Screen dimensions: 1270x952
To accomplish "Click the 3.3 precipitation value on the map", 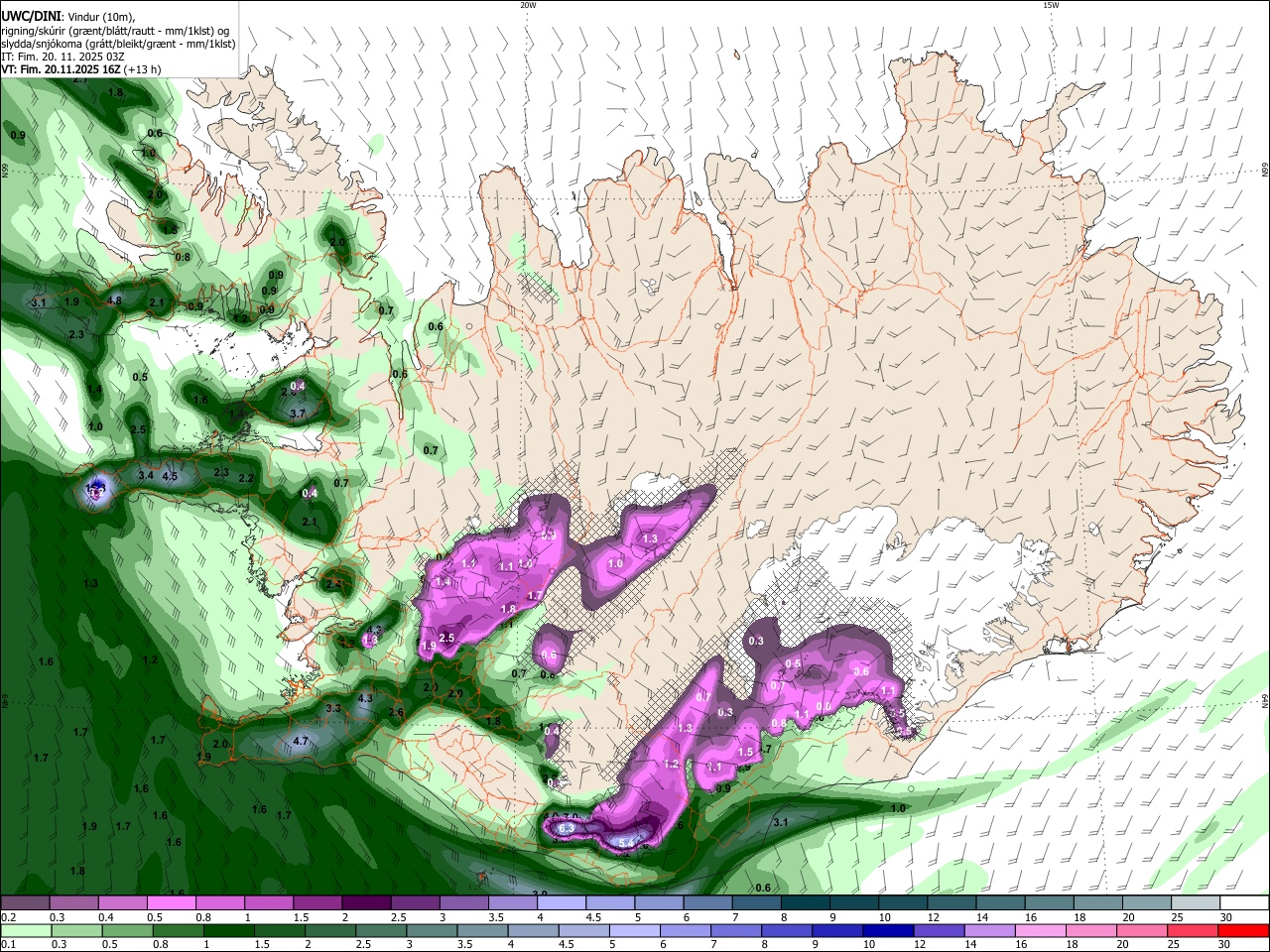I will pos(333,708).
